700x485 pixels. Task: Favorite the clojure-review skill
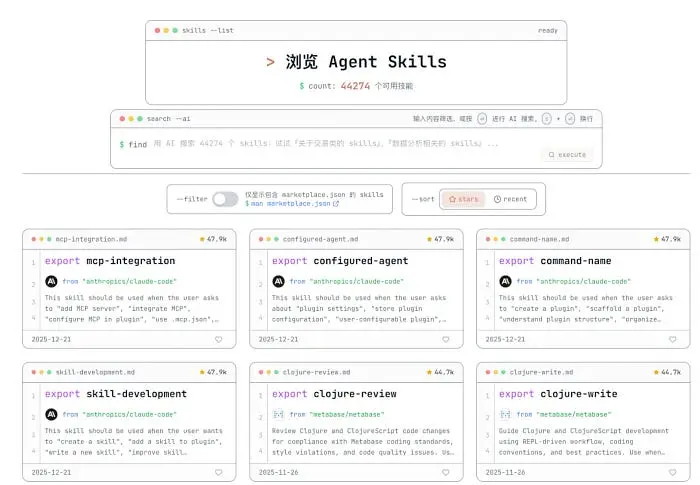(x=446, y=472)
